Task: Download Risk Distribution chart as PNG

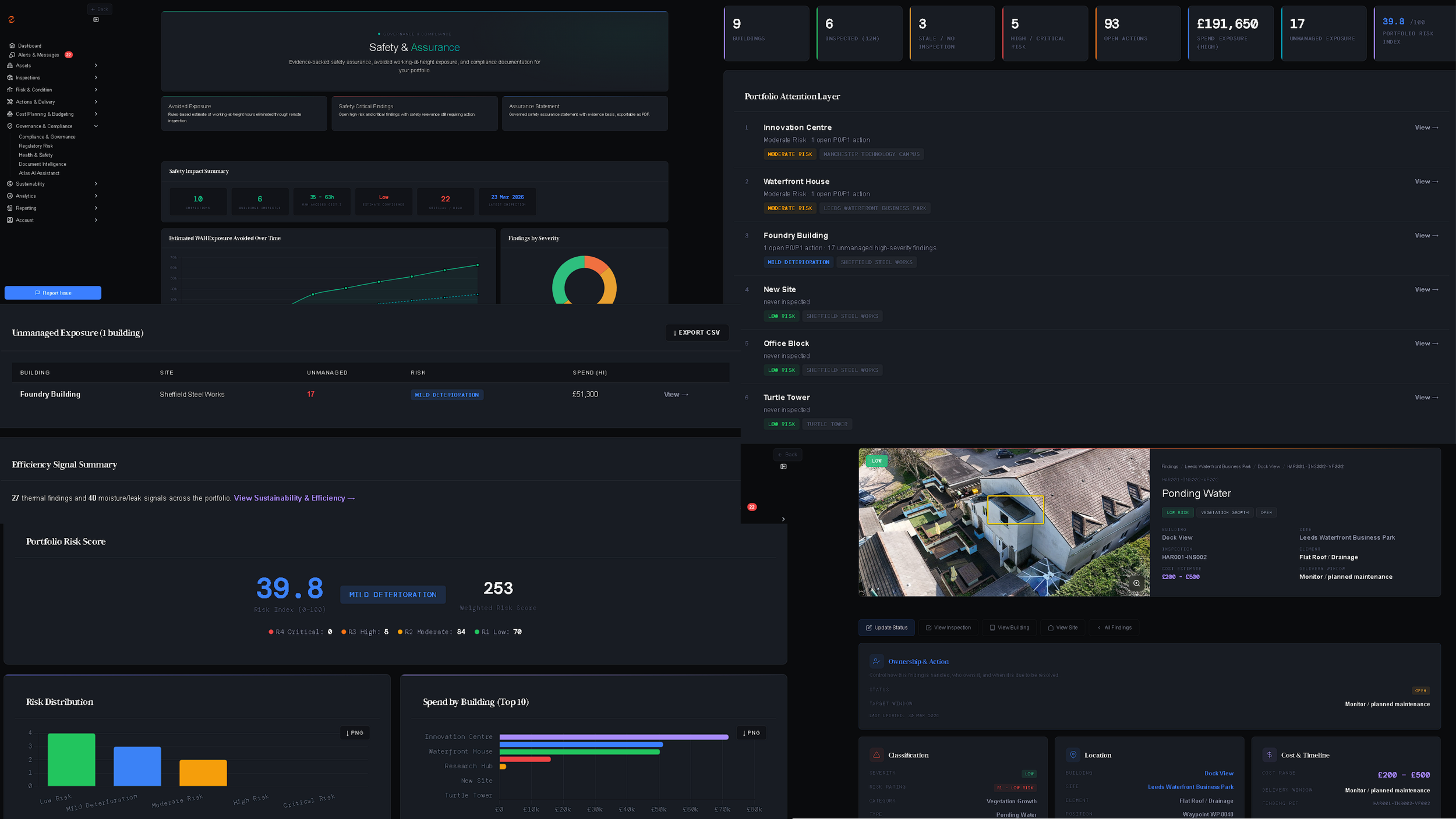Action: [355, 733]
